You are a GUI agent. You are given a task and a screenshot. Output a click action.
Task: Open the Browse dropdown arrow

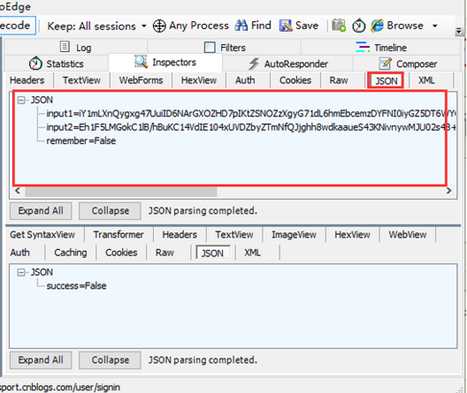(x=435, y=26)
